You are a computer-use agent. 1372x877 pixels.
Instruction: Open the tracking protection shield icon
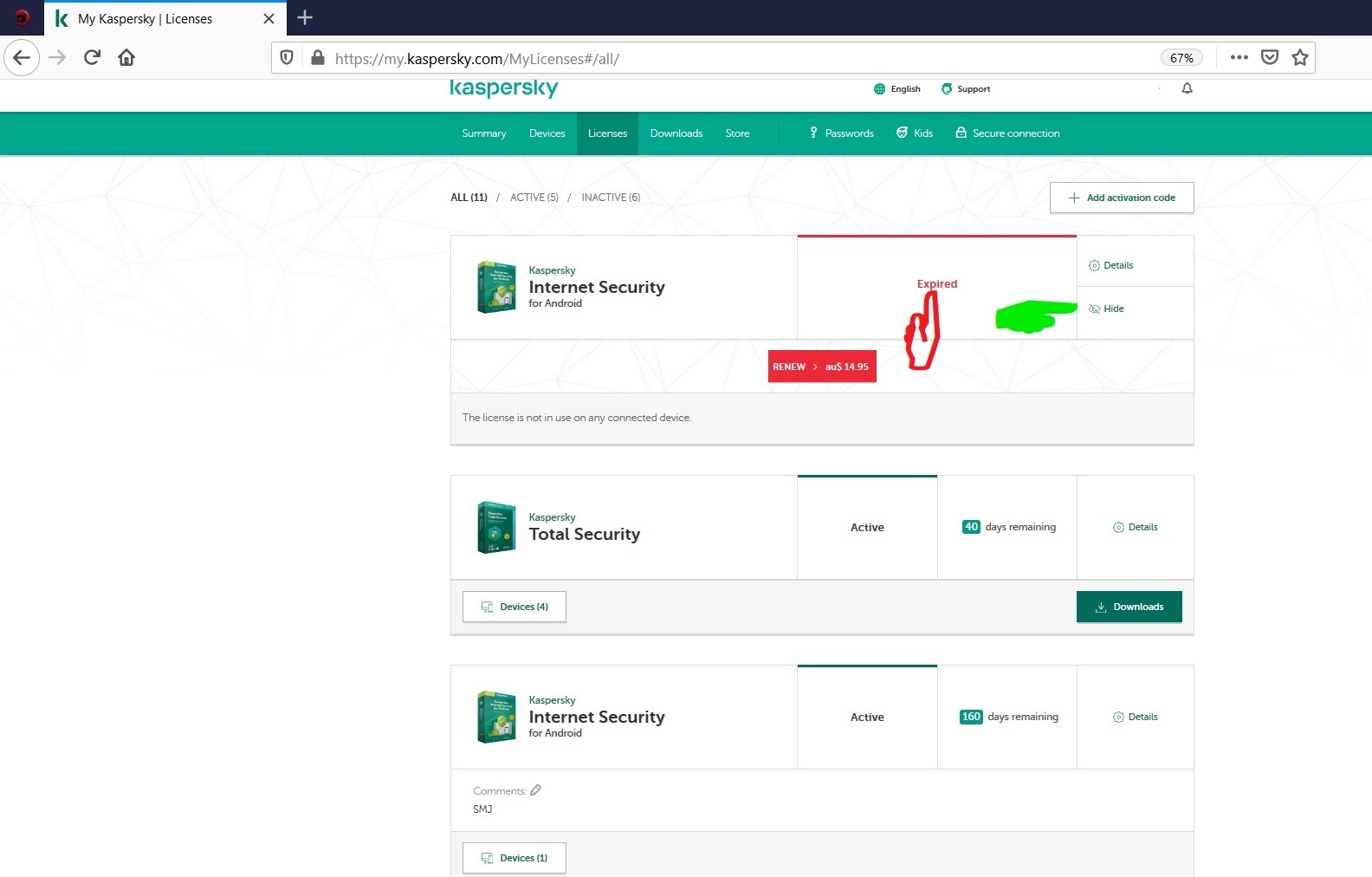[x=287, y=58]
